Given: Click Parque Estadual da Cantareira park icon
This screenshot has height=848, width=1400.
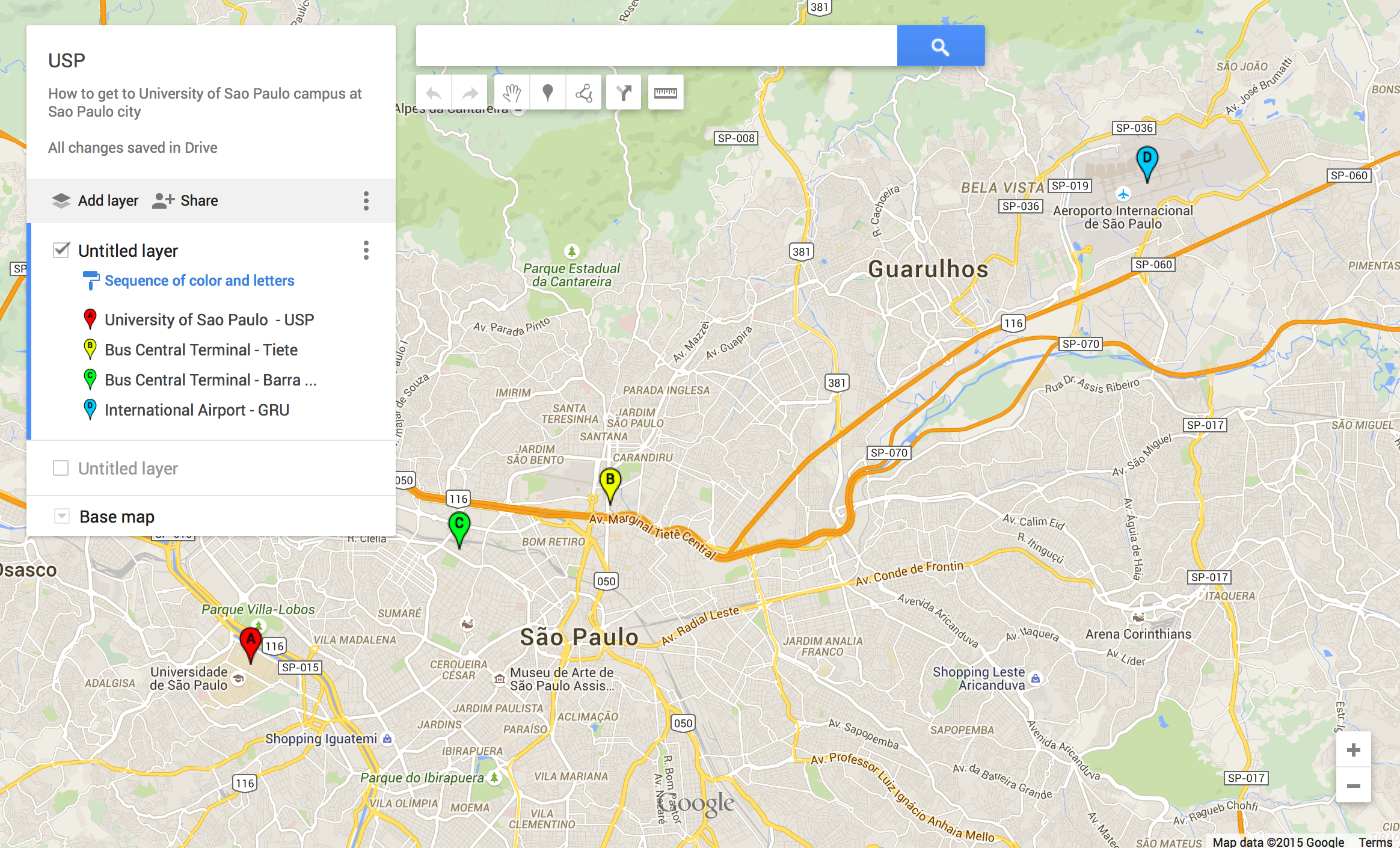Looking at the screenshot, I should coord(571,251).
